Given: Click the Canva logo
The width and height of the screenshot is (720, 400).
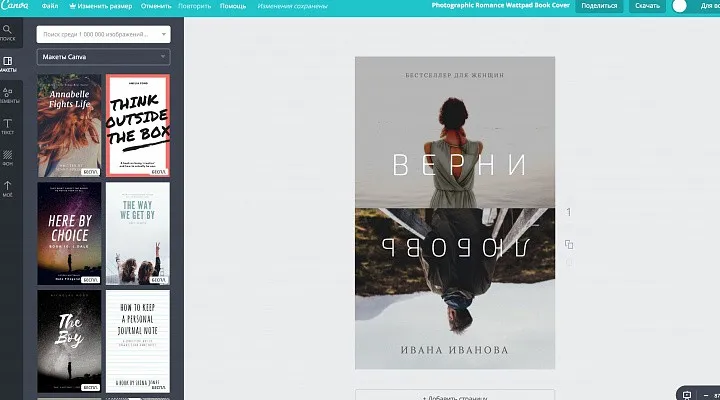Looking at the screenshot, I should (13, 6).
